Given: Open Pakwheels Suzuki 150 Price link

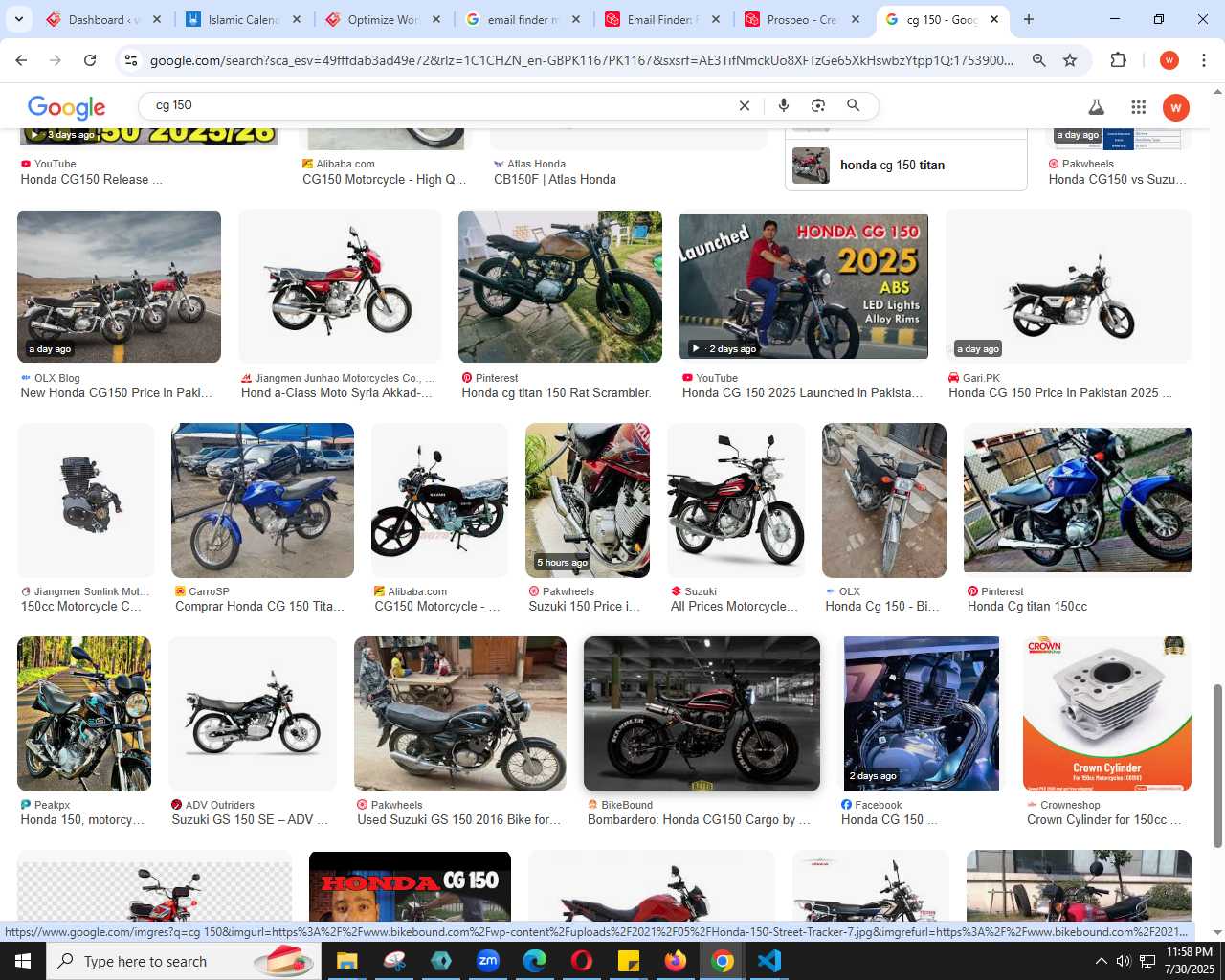Looking at the screenshot, I should coord(585,606).
